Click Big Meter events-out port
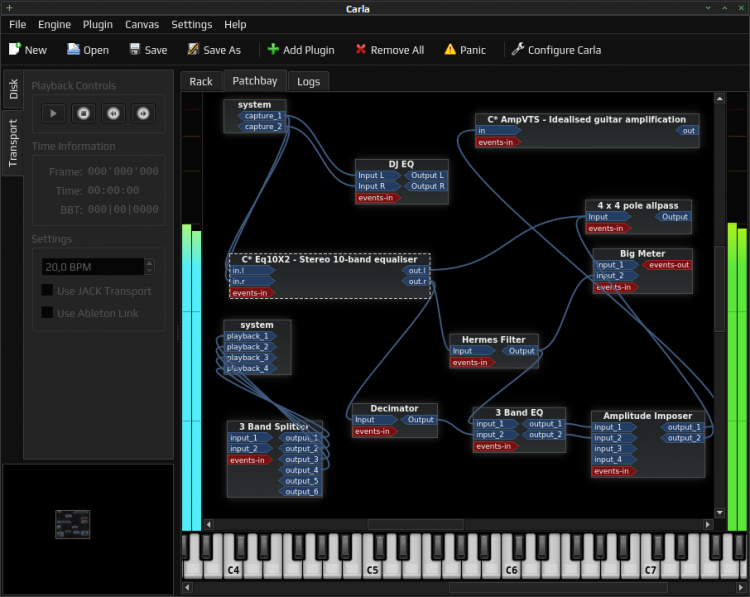 tap(667, 265)
